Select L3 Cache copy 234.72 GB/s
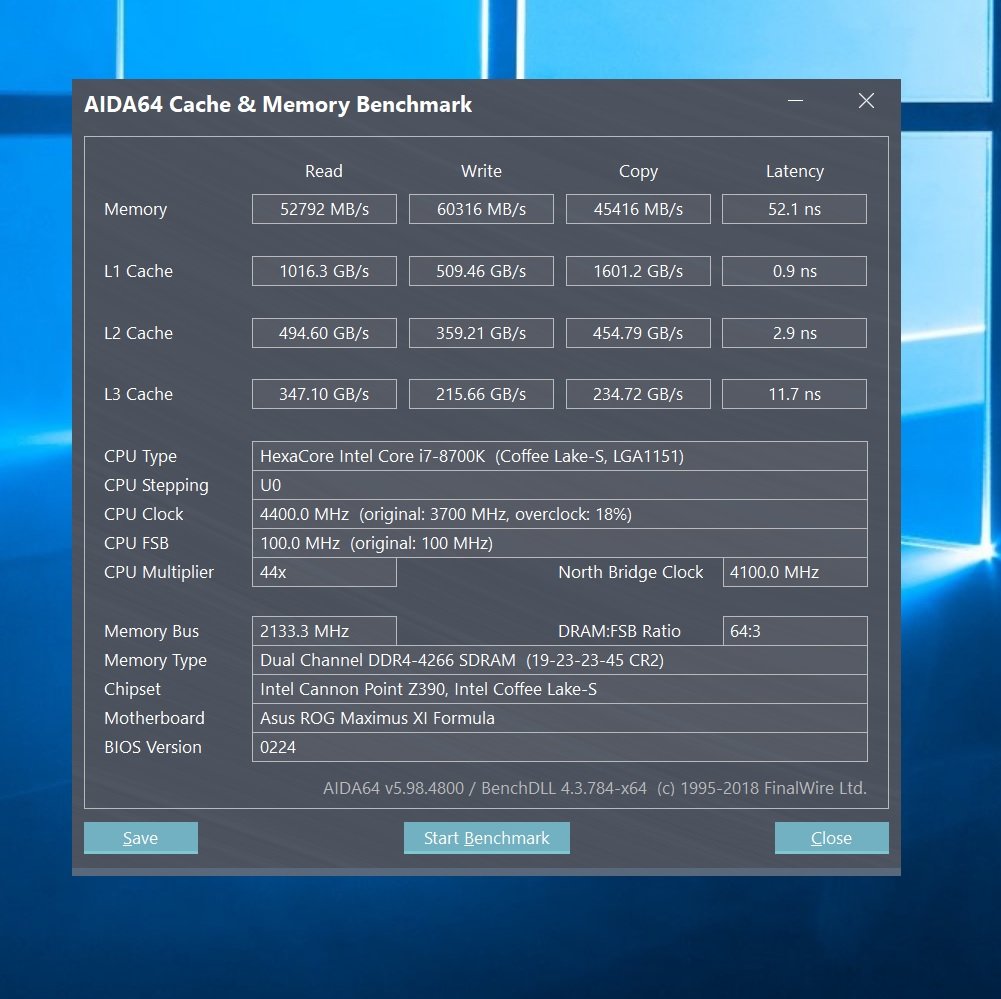Viewport: 1001px width, 999px height. point(638,394)
